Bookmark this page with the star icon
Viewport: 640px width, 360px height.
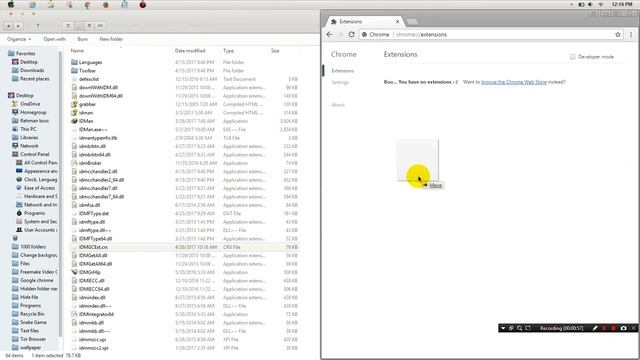point(618,35)
